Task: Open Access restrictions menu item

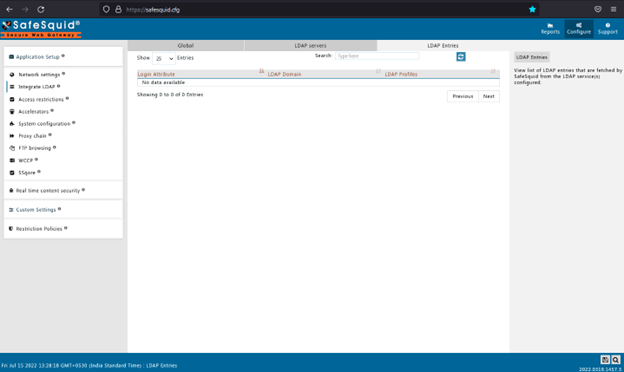Action: click(41, 99)
